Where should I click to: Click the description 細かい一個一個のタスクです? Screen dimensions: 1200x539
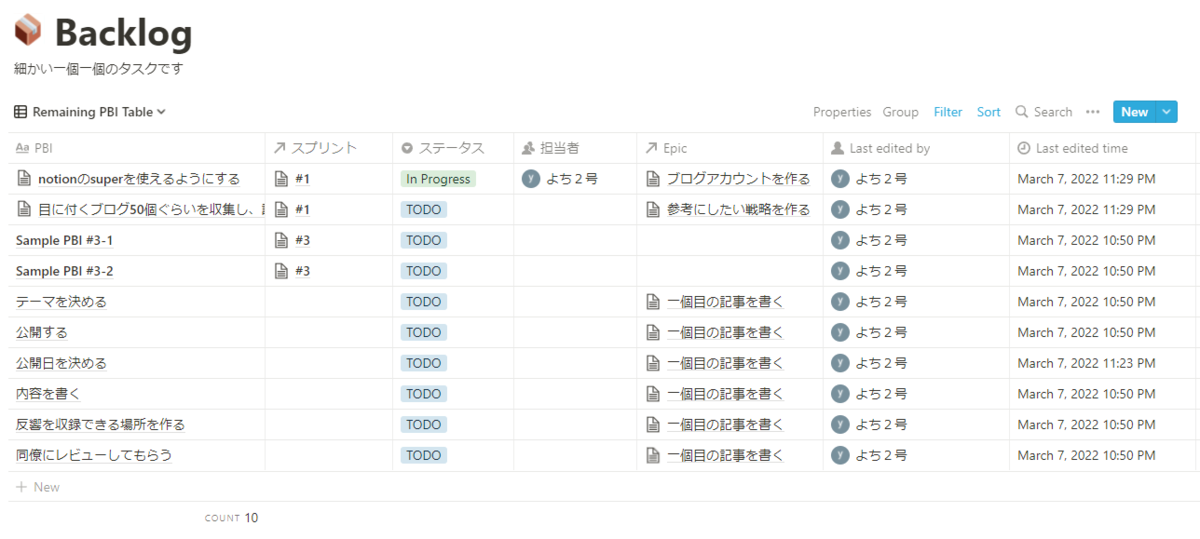(x=99, y=69)
